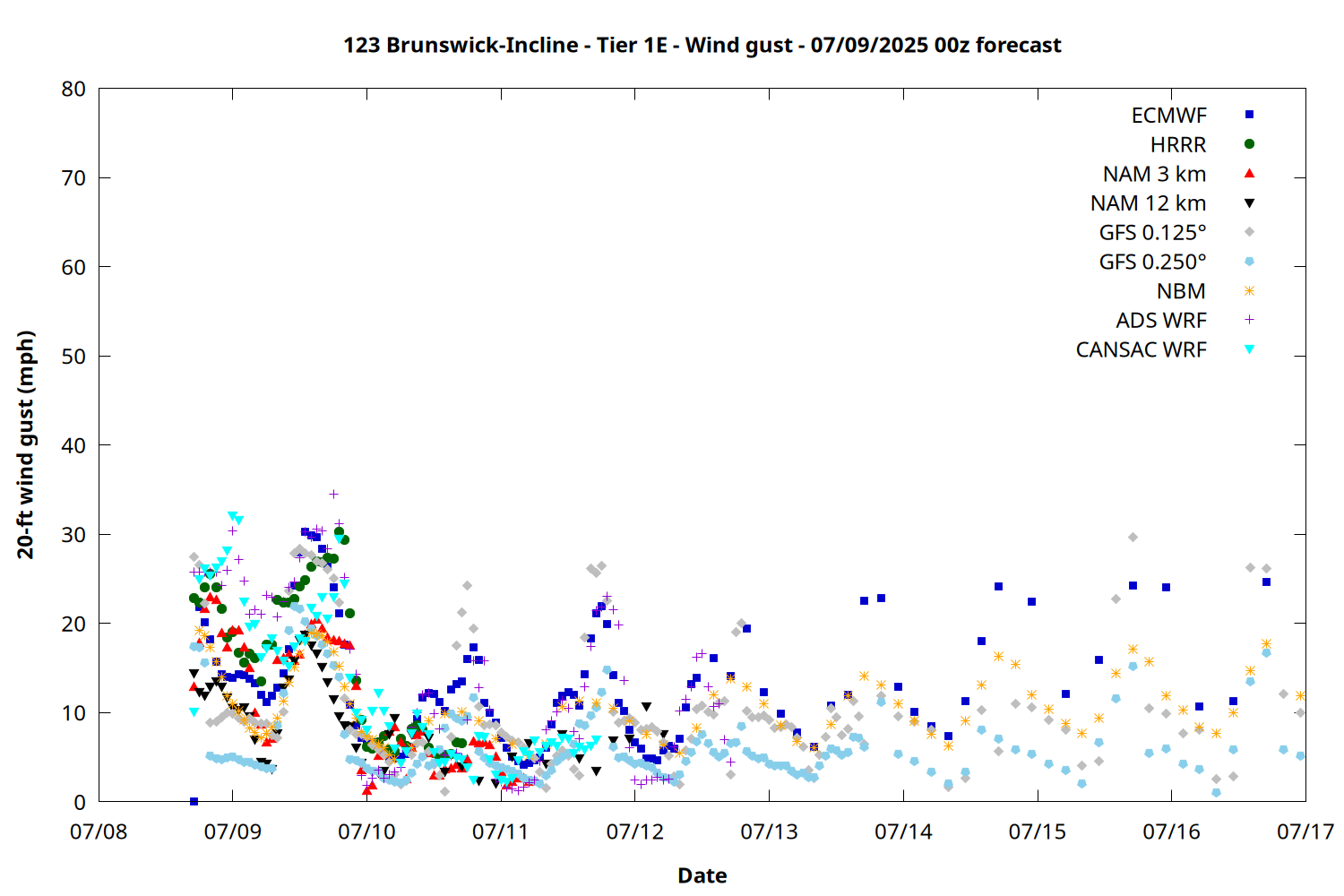Click the 07/15 date tick label

(1038, 832)
